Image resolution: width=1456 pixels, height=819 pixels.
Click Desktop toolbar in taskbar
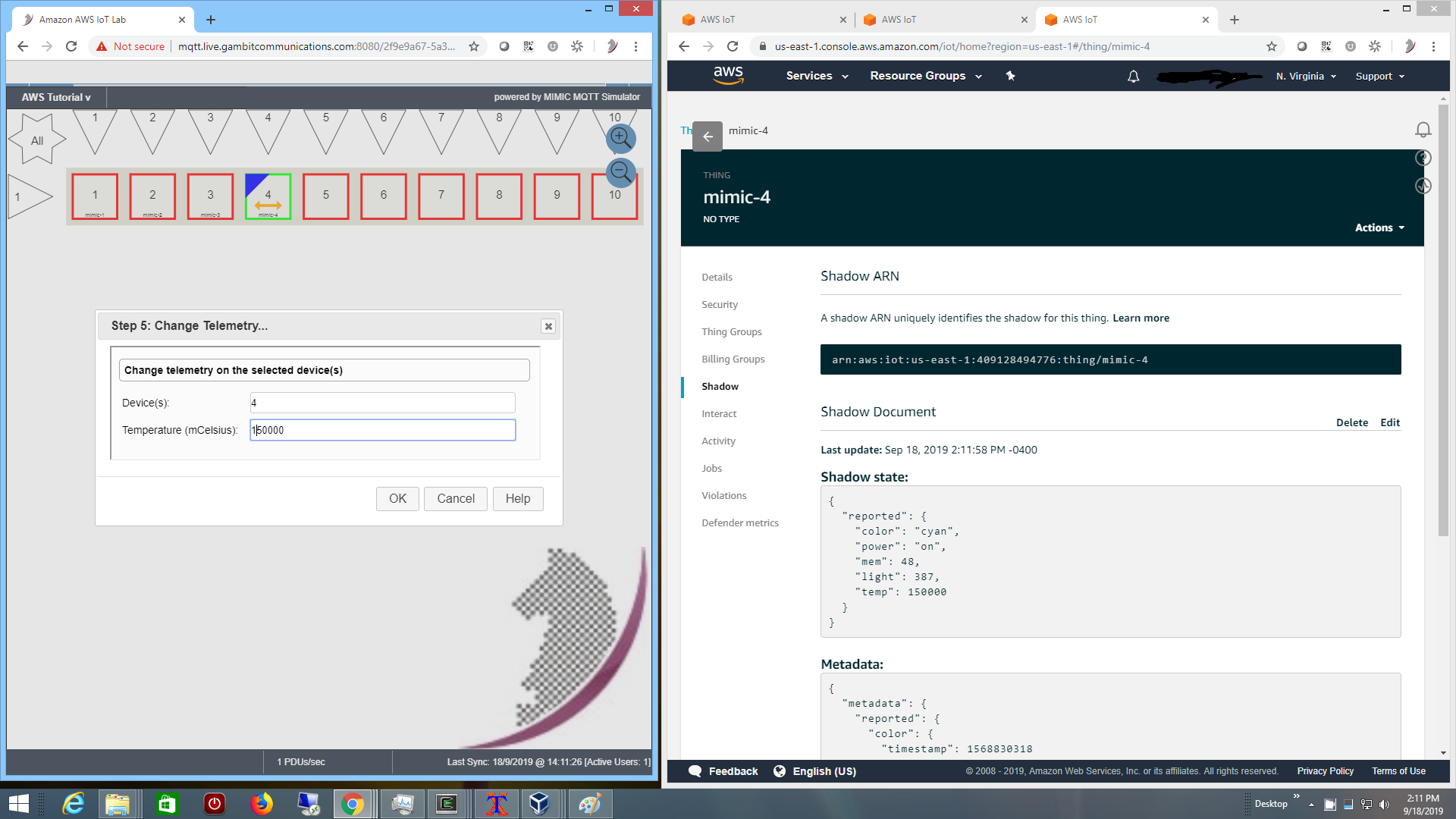(1271, 804)
